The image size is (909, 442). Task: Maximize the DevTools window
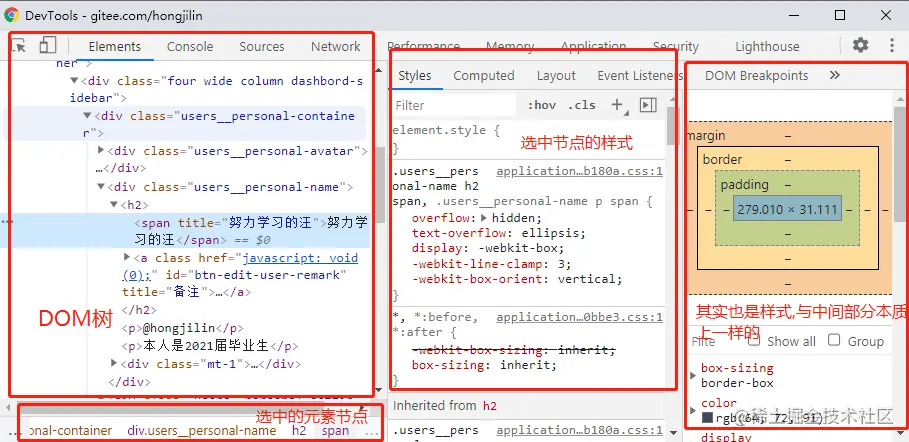pyautogui.click(x=839, y=16)
